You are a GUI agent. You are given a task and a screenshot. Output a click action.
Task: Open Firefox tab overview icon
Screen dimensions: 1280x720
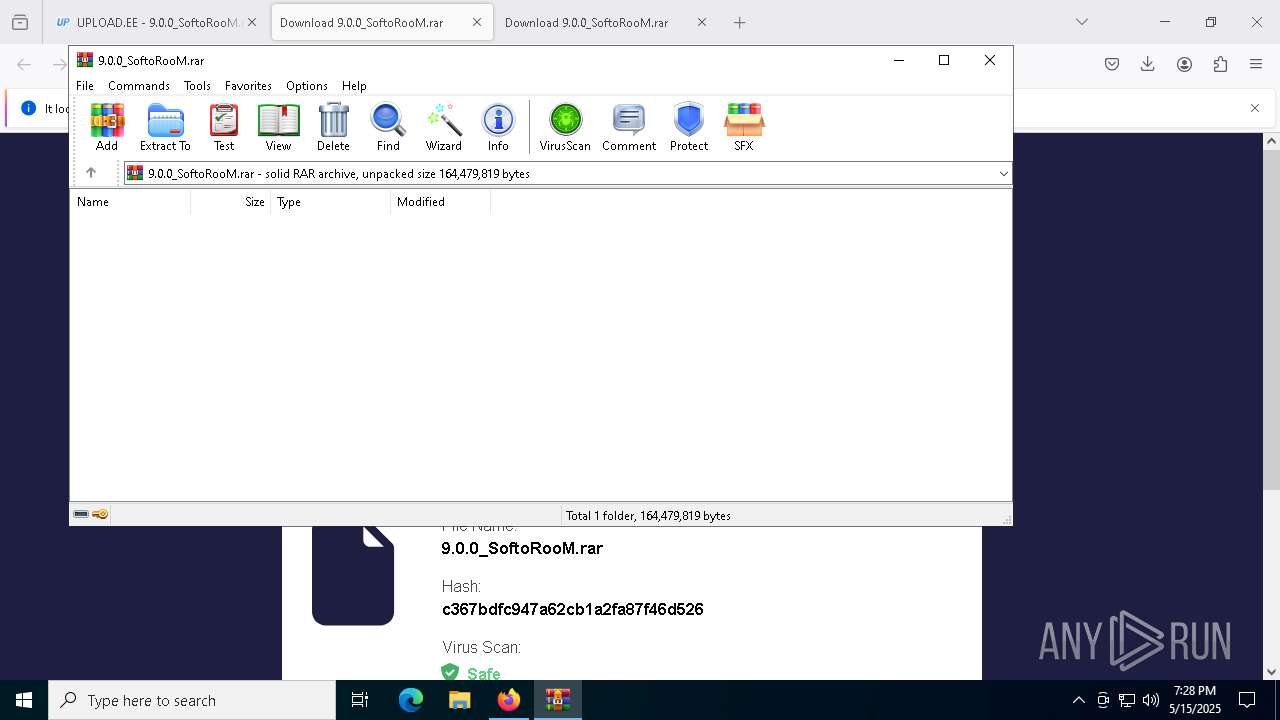(x=20, y=22)
